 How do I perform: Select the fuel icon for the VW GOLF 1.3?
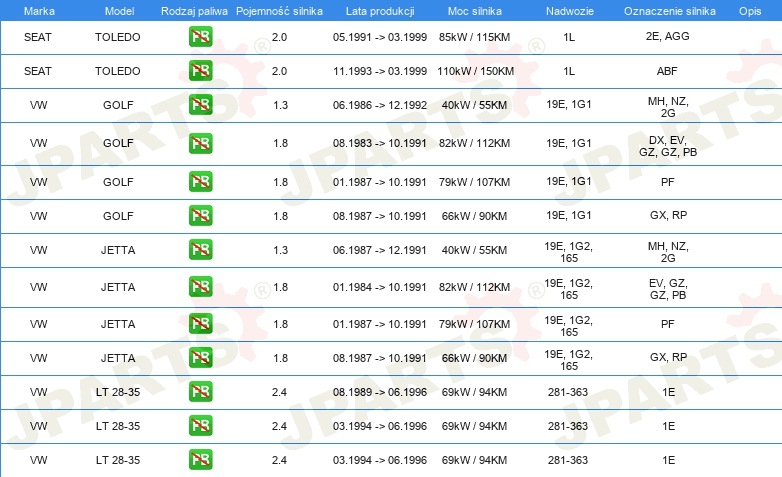(x=200, y=105)
